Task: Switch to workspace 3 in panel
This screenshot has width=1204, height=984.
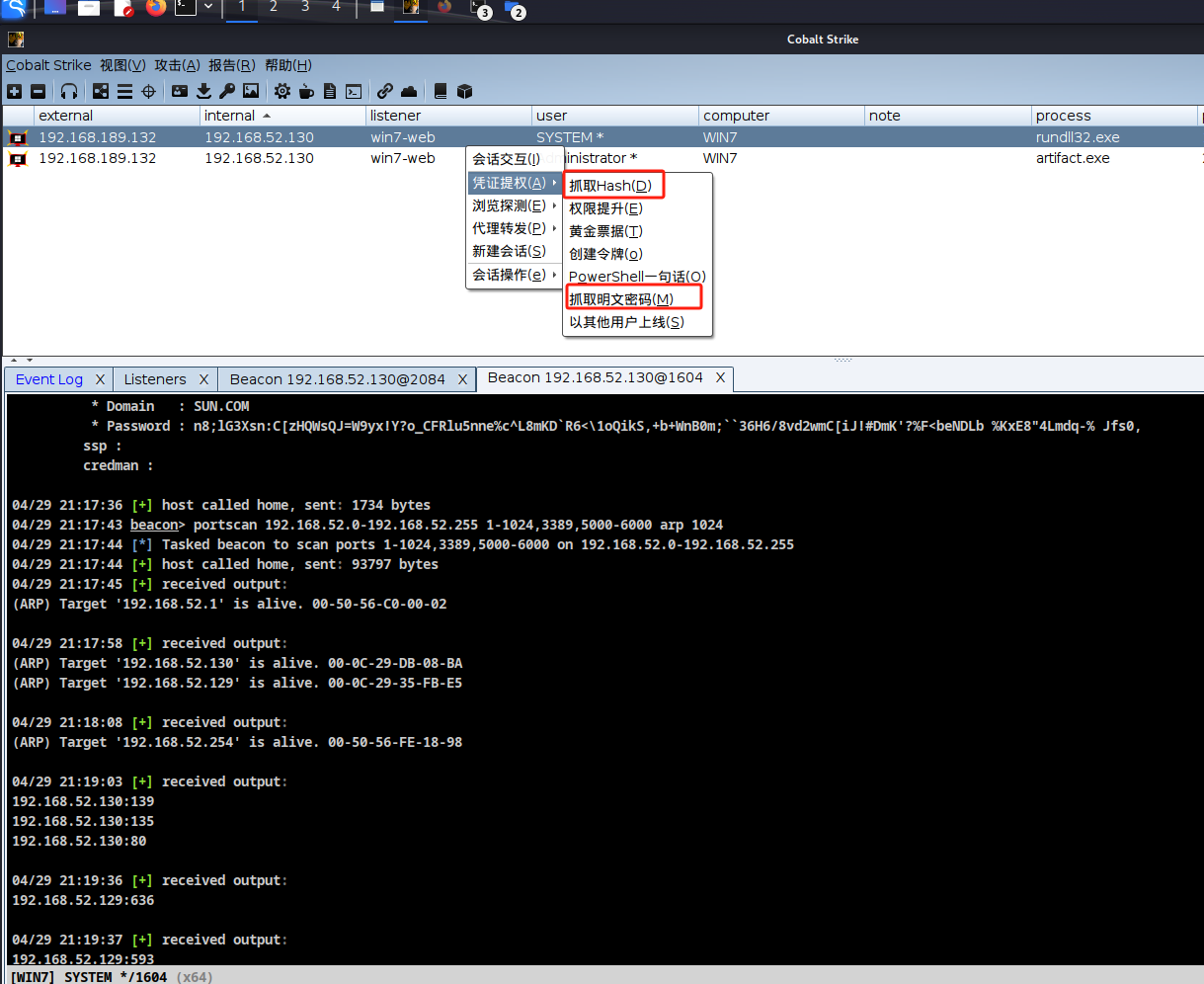Action: 305,7
